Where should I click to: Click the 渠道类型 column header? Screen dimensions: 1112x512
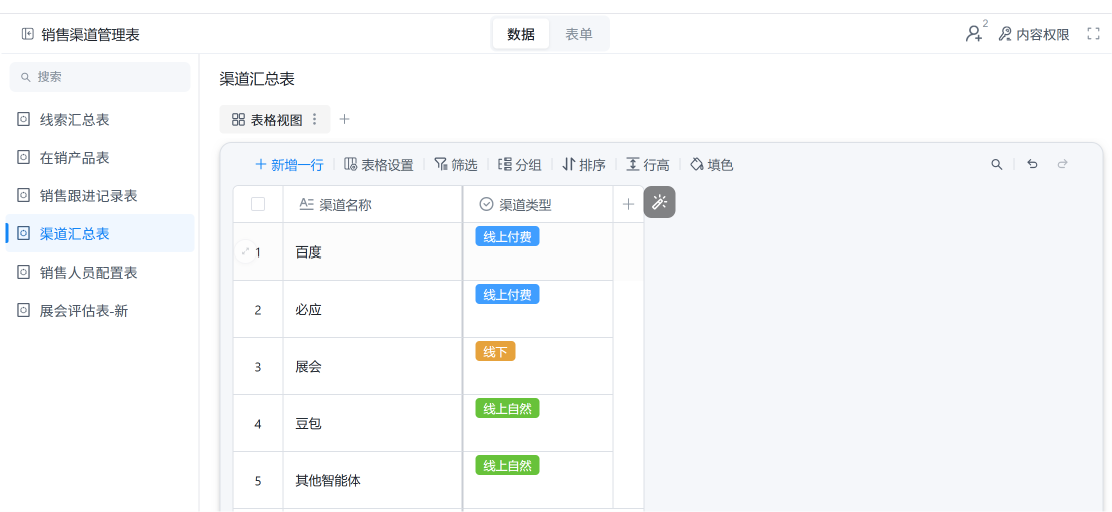[x=538, y=204]
